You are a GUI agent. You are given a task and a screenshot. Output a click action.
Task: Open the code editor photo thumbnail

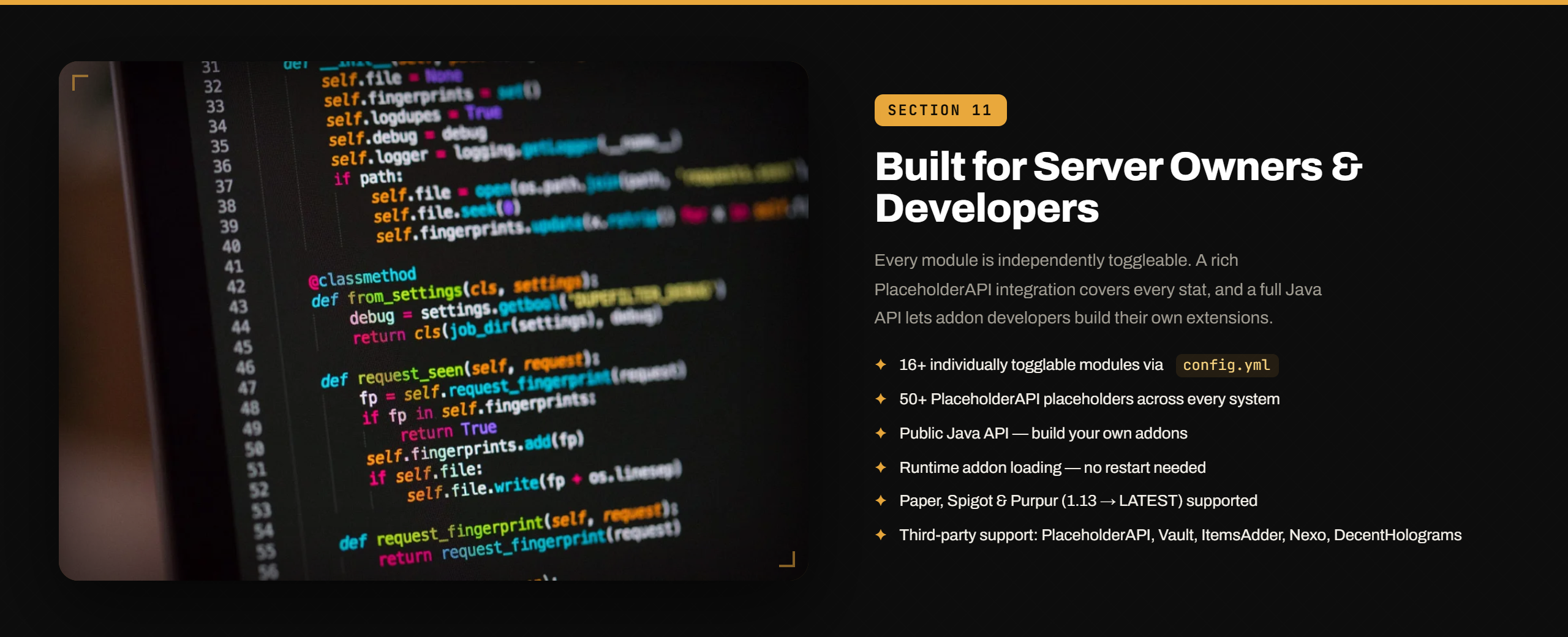tap(433, 320)
